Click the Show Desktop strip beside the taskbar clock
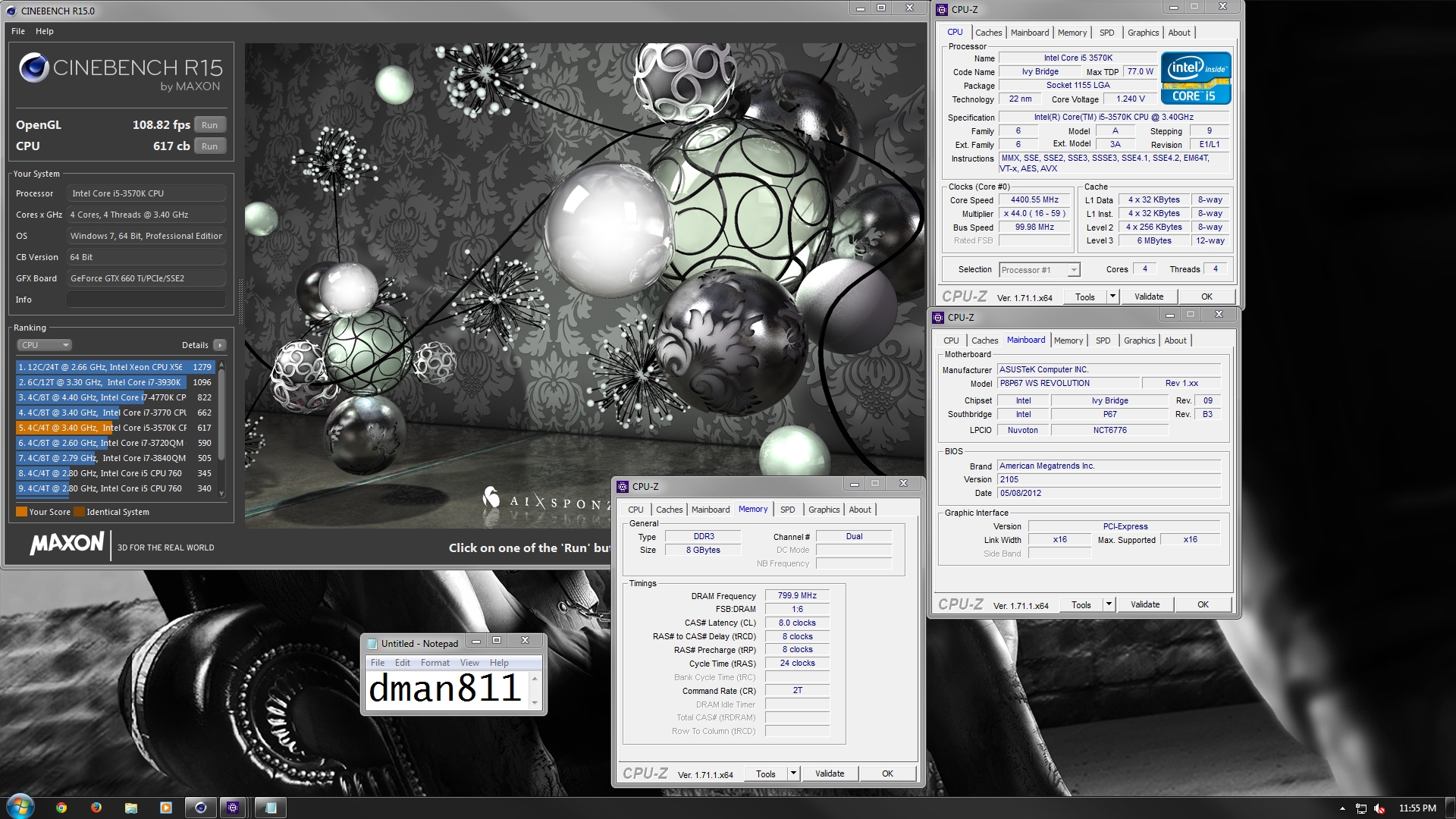The image size is (1456, 819). (x=1450, y=808)
